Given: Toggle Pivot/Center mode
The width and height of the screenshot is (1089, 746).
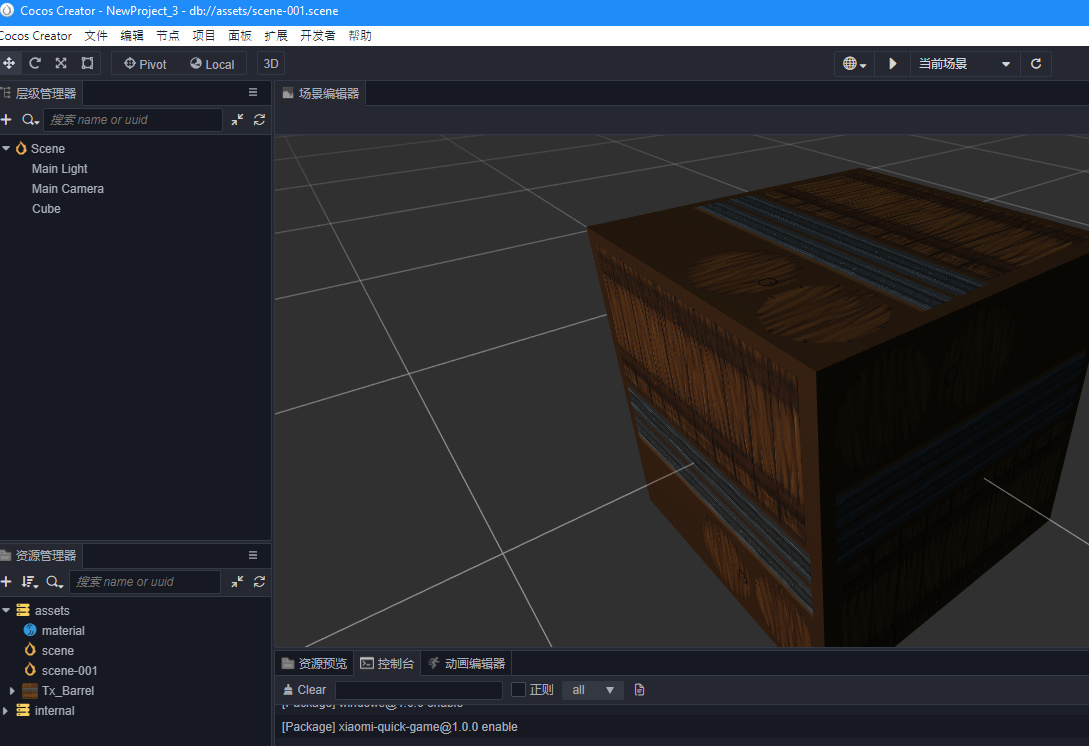Looking at the screenshot, I should pos(146,64).
